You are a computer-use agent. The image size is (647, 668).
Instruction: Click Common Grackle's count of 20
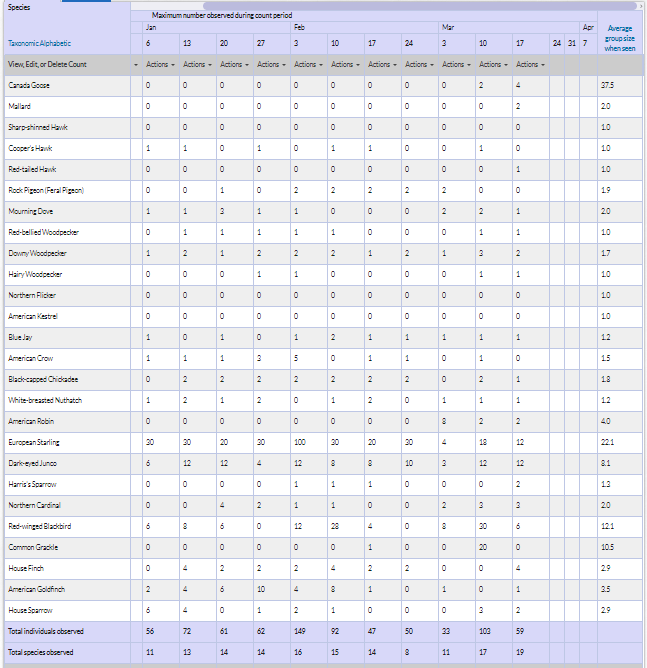tap(483, 547)
